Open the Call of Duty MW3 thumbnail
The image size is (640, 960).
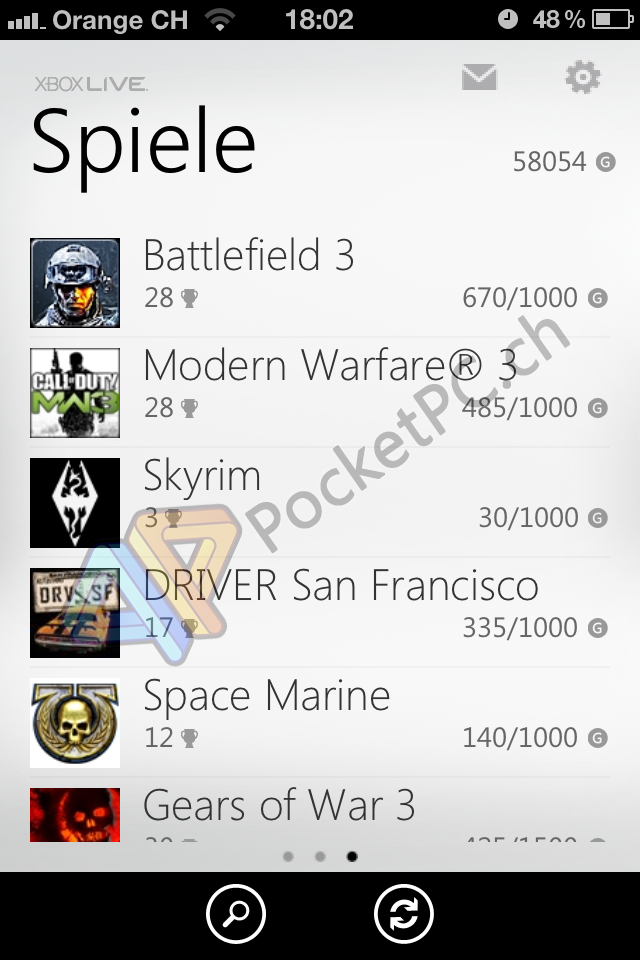point(75,393)
